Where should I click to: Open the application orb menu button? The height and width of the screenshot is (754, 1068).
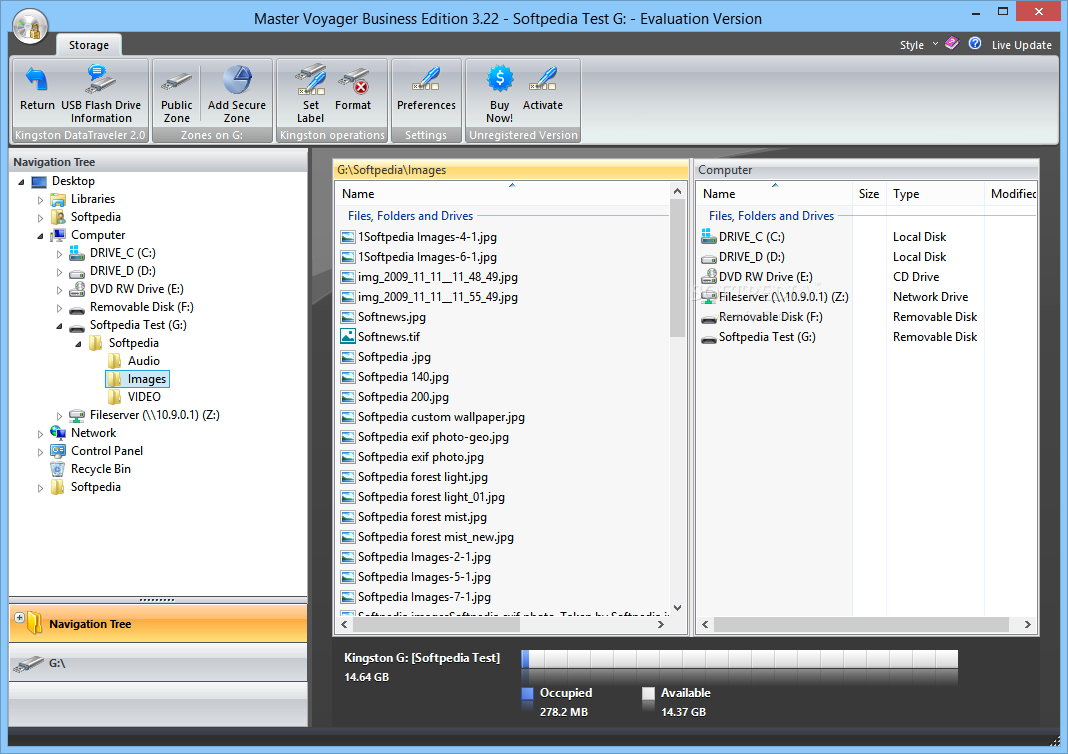[30, 27]
